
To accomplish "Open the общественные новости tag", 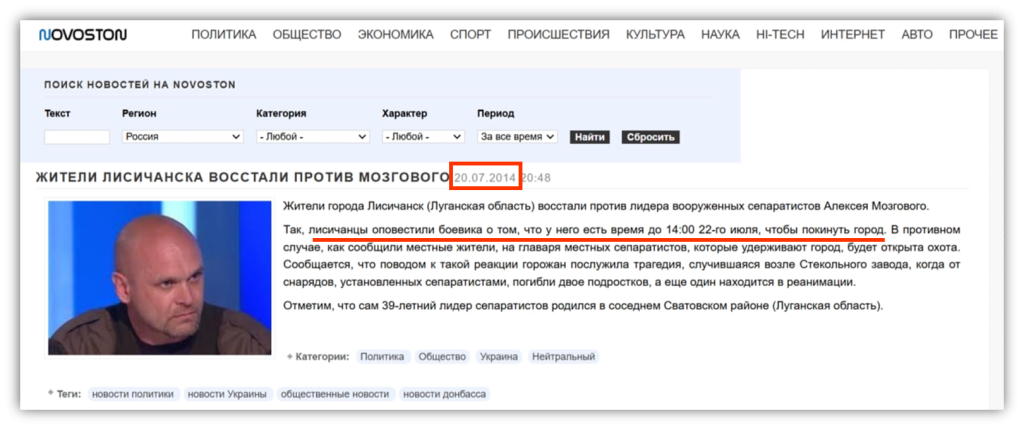I will point(335,394).
